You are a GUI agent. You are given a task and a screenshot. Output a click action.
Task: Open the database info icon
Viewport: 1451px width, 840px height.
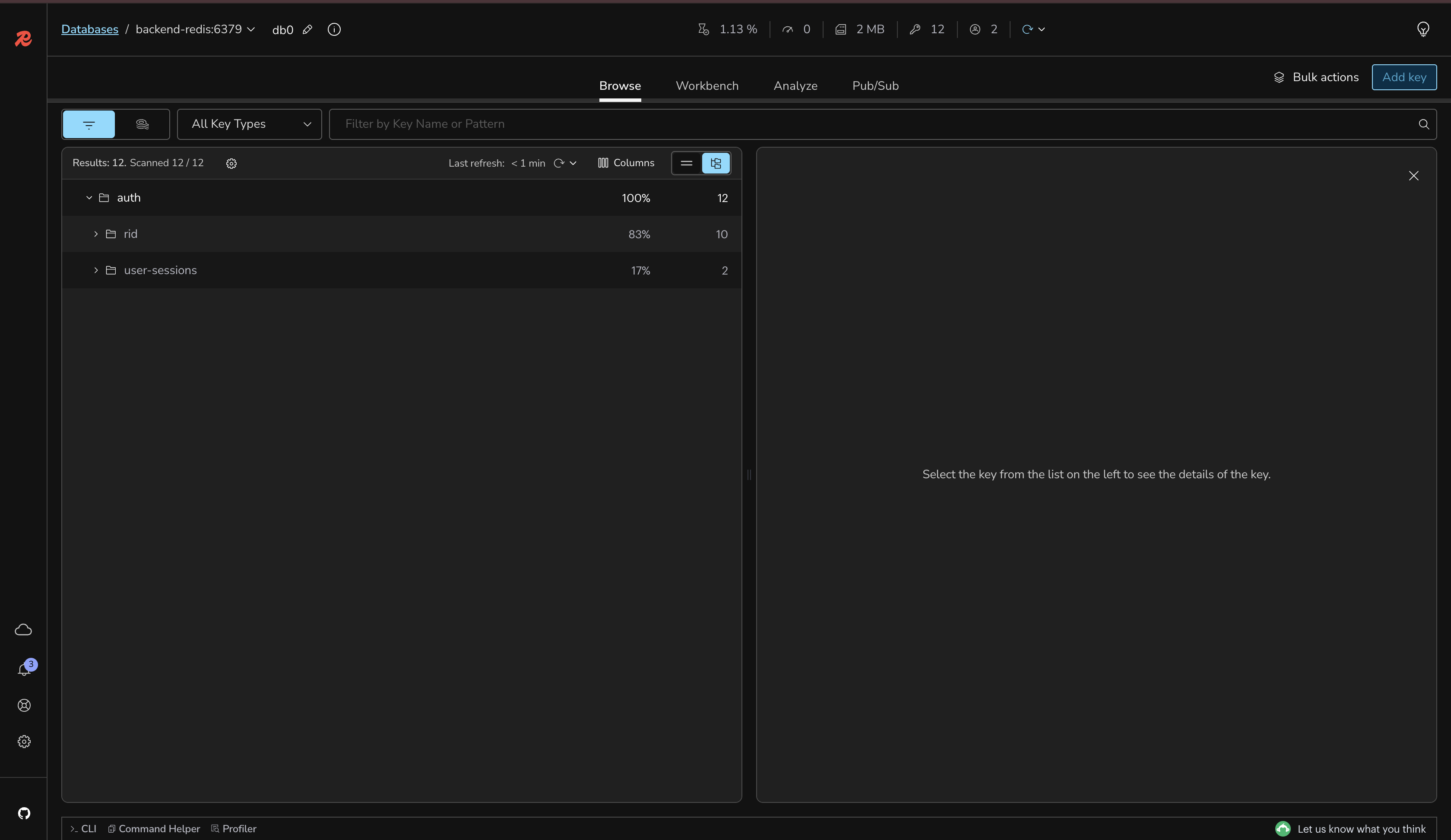pyautogui.click(x=334, y=29)
